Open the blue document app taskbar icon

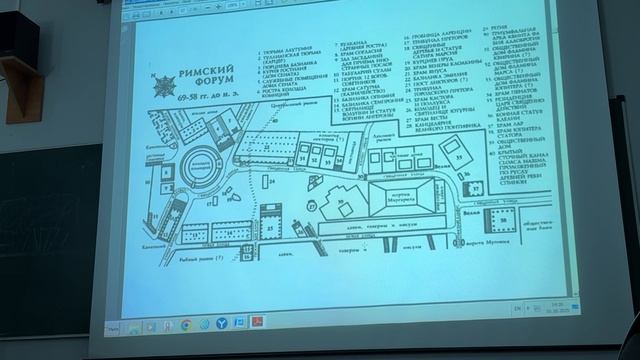[x=239, y=322]
